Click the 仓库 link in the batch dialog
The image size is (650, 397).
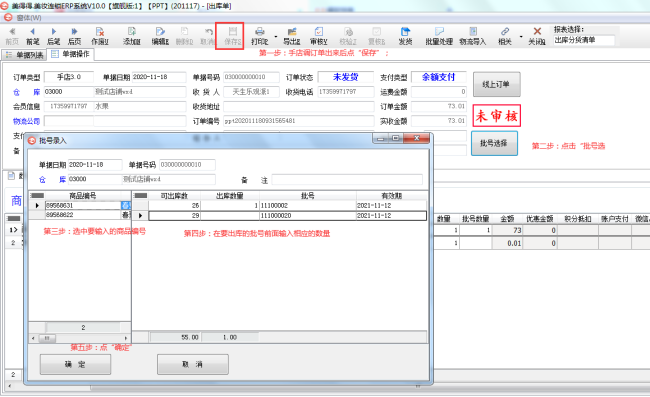click(52, 179)
